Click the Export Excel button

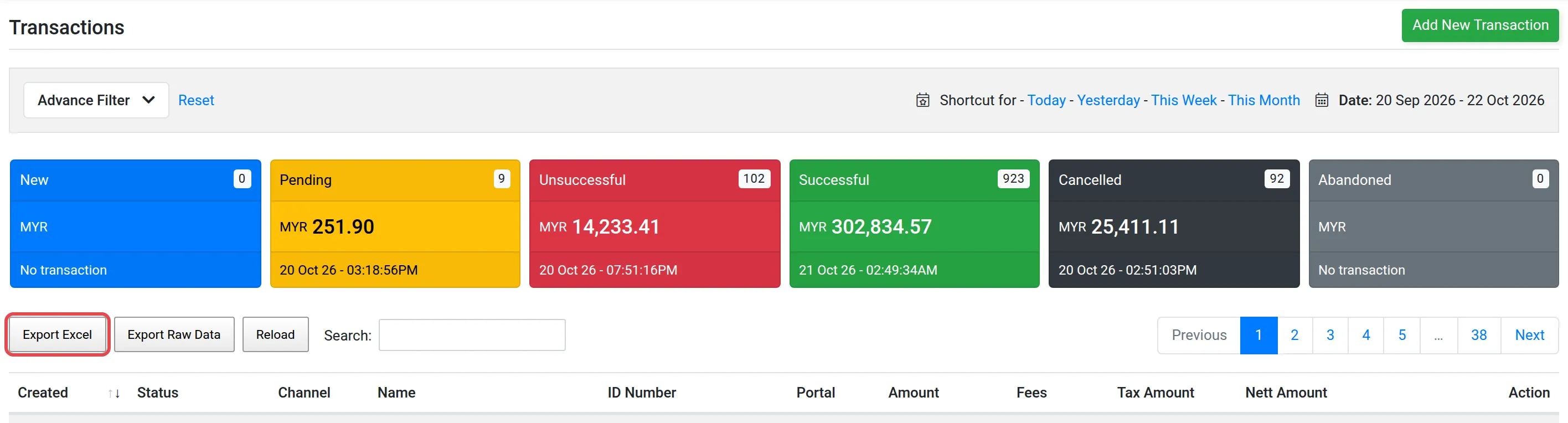[x=57, y=335]
